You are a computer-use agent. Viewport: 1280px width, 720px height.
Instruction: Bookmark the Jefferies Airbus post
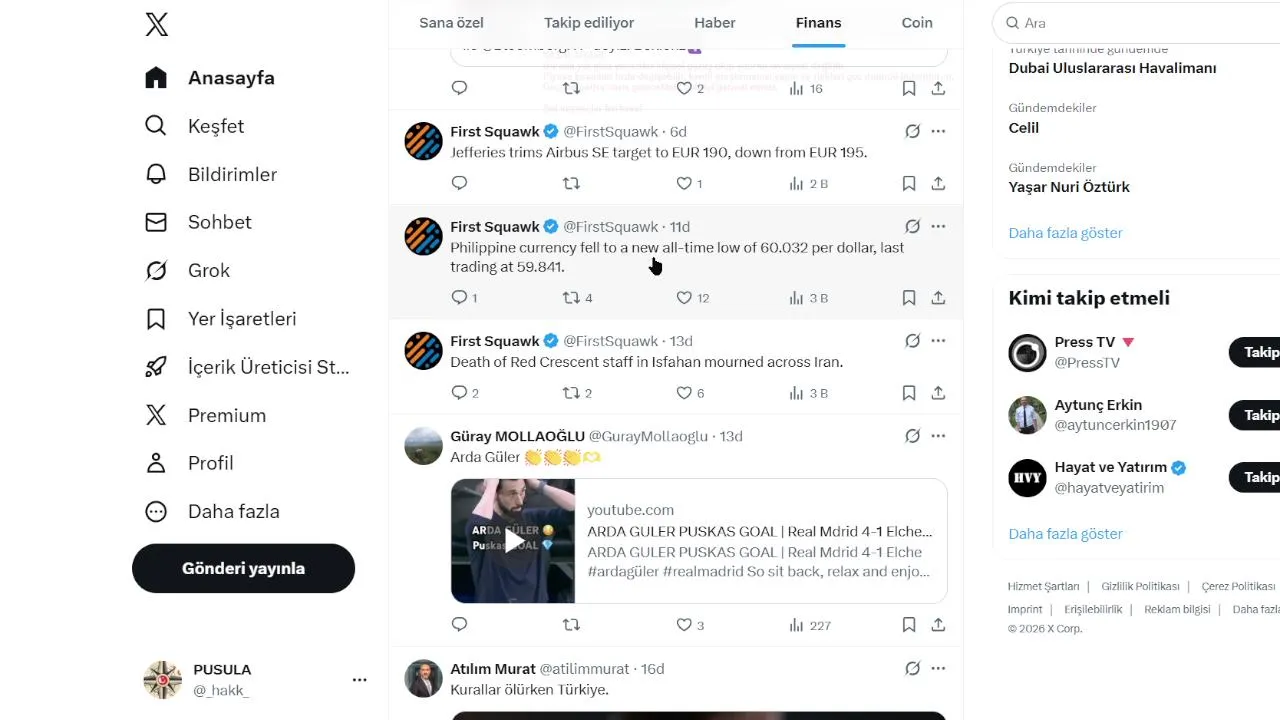(909, 184)
